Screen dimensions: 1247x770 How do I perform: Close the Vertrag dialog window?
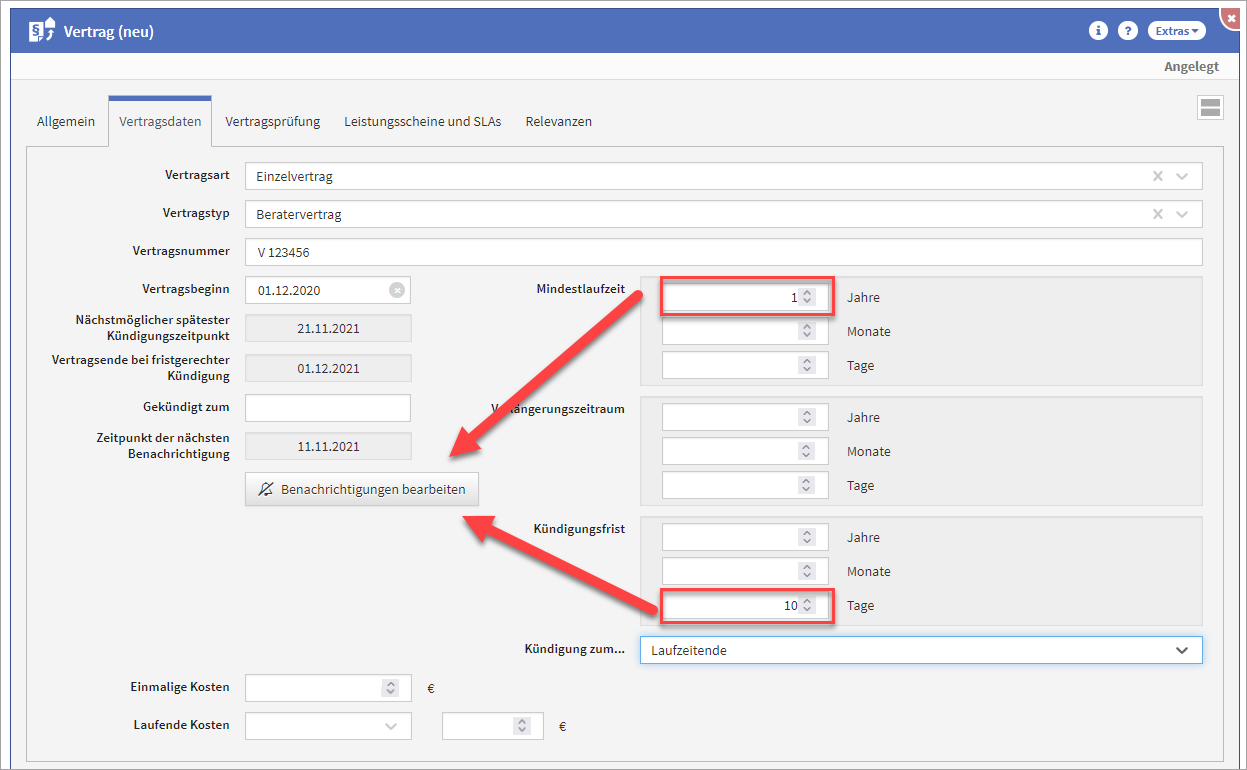(x=1236, y=17)
